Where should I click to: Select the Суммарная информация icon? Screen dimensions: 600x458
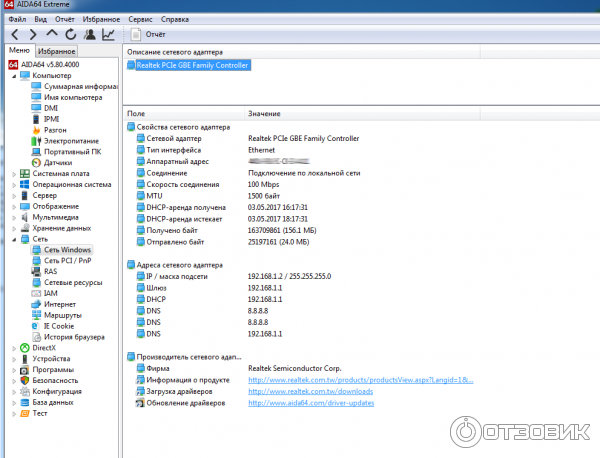click(36, 86)
